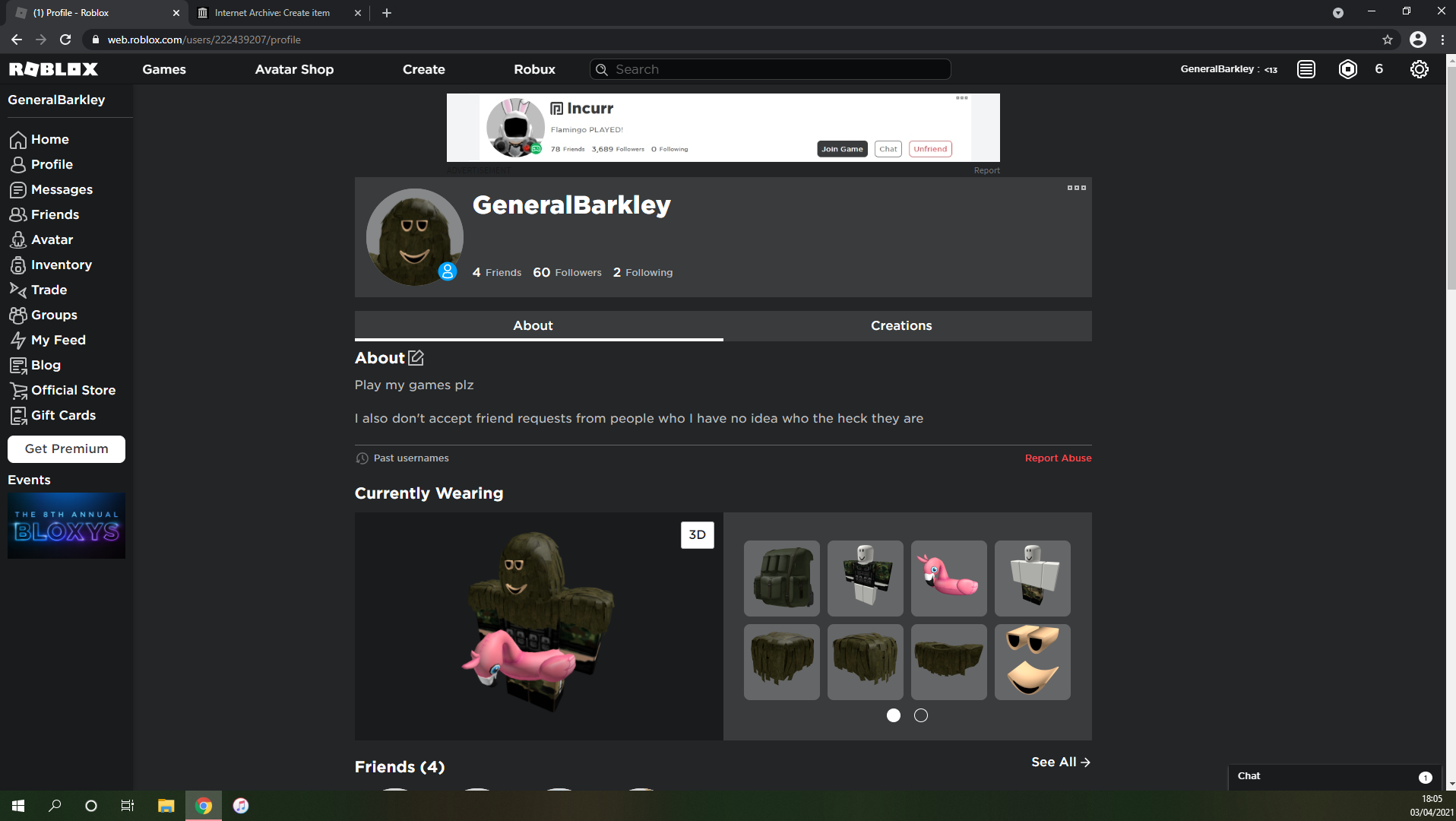
Task: Click the Roblox logo
Action: point(53,69)
